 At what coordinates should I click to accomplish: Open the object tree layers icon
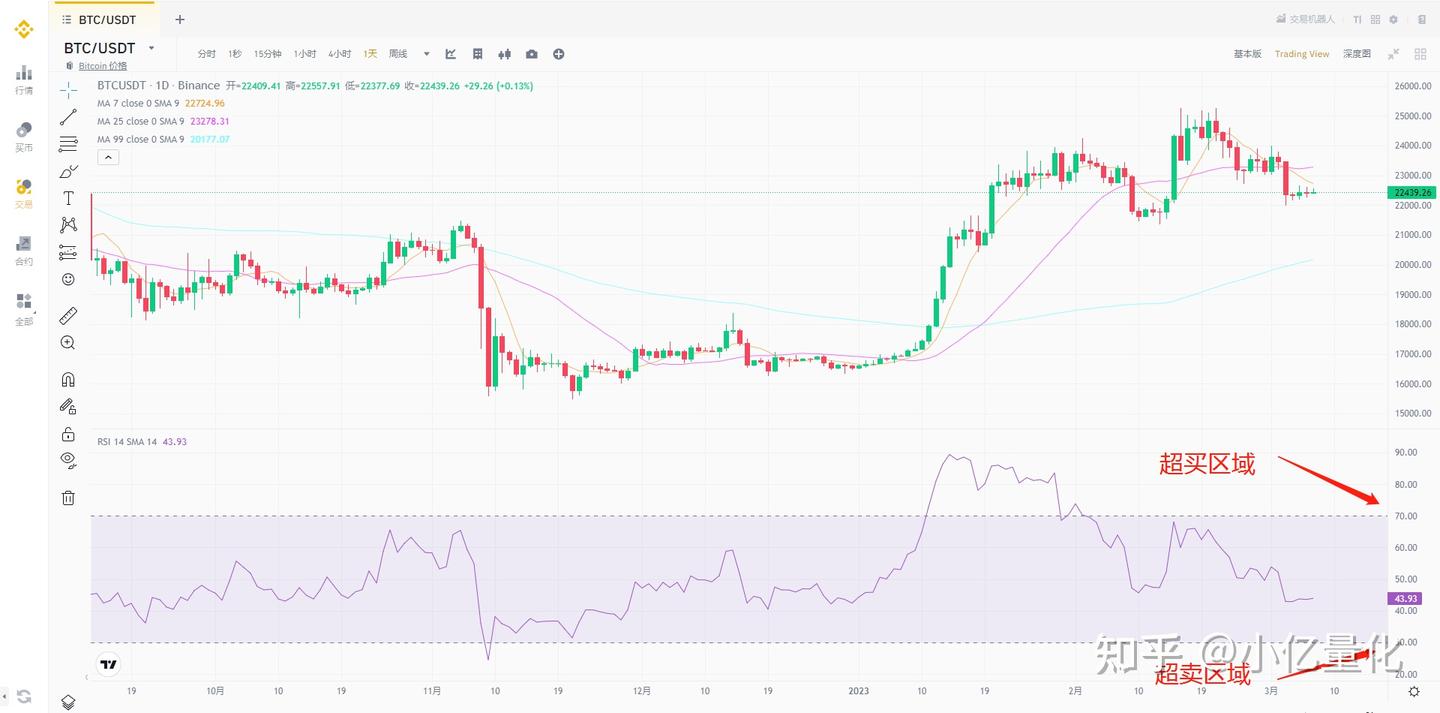click(x=68, y=702)
